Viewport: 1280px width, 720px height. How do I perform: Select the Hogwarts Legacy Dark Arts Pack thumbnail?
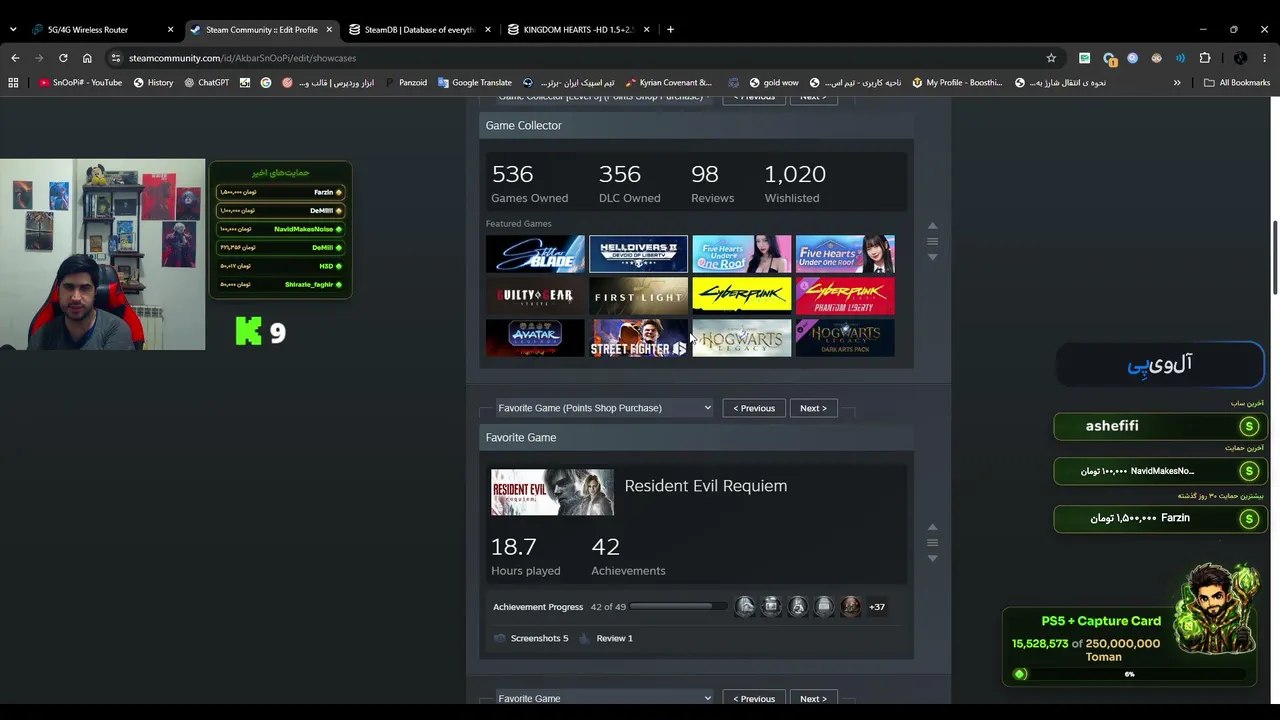click(845, 338)
